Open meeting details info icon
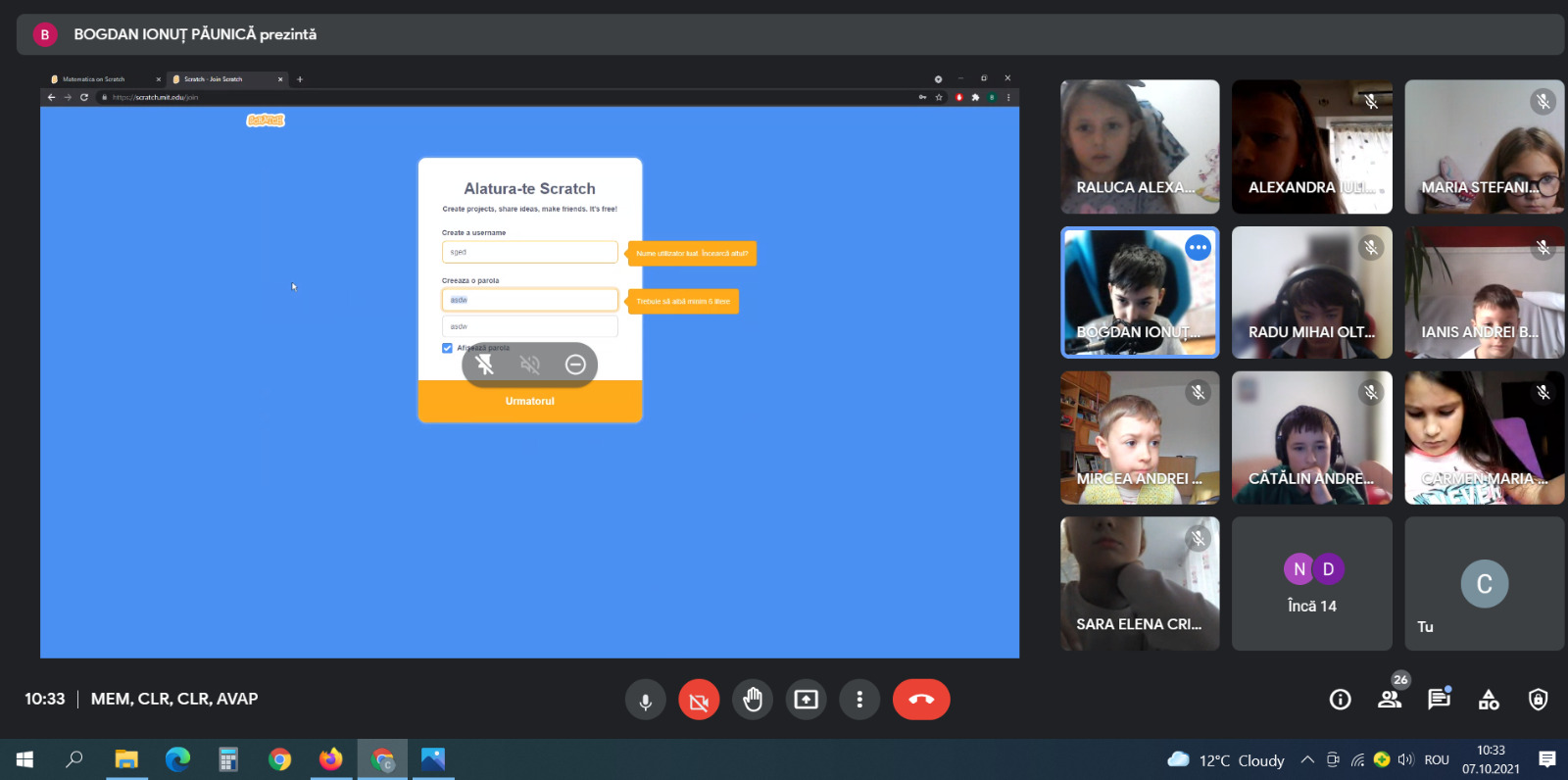The height and width of the screenshot is (780, 1568). tap(1340, 700)
